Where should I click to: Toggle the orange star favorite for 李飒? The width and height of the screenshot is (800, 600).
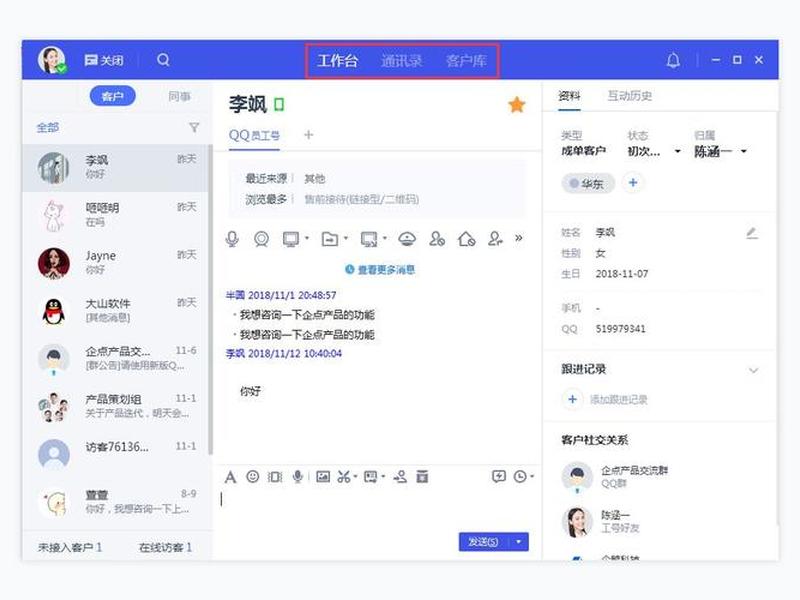point(517,105)
